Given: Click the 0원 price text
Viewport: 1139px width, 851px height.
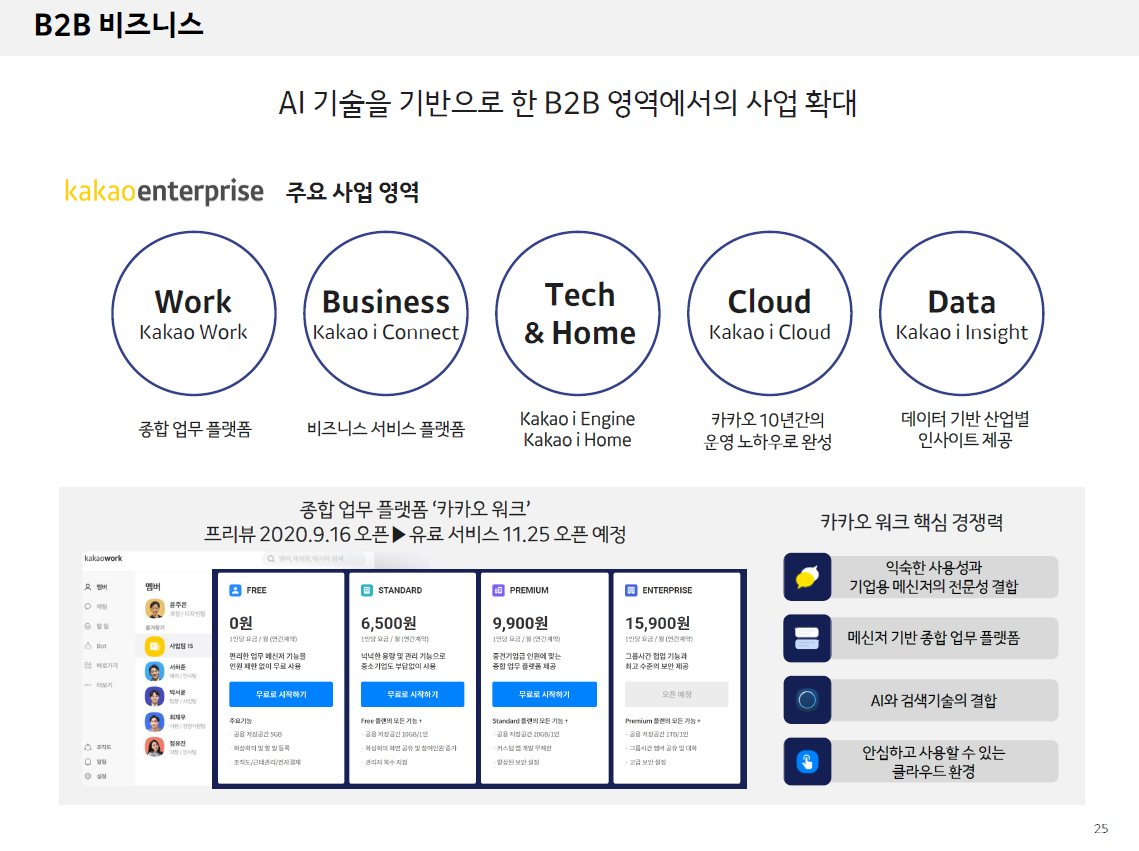Looking at the screenshot, I should coord(241,623).
